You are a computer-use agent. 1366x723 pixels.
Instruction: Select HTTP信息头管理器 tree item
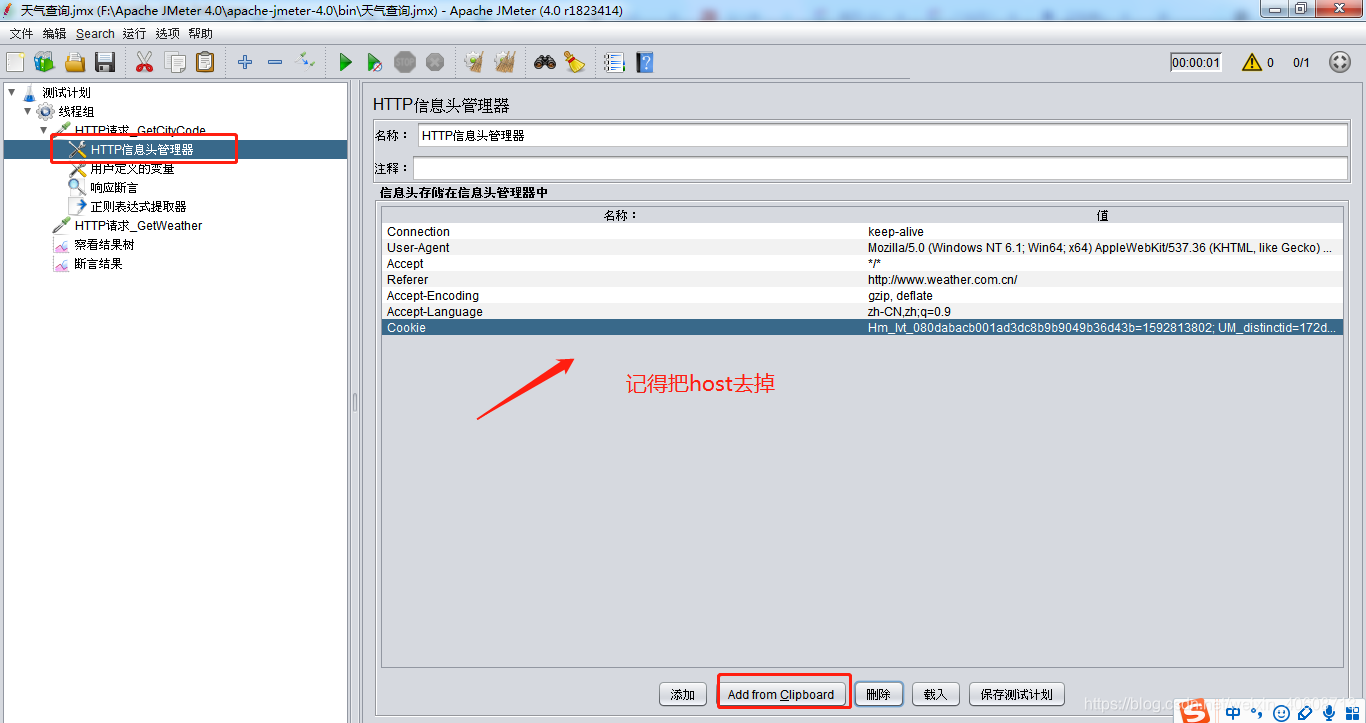point(142,149)
